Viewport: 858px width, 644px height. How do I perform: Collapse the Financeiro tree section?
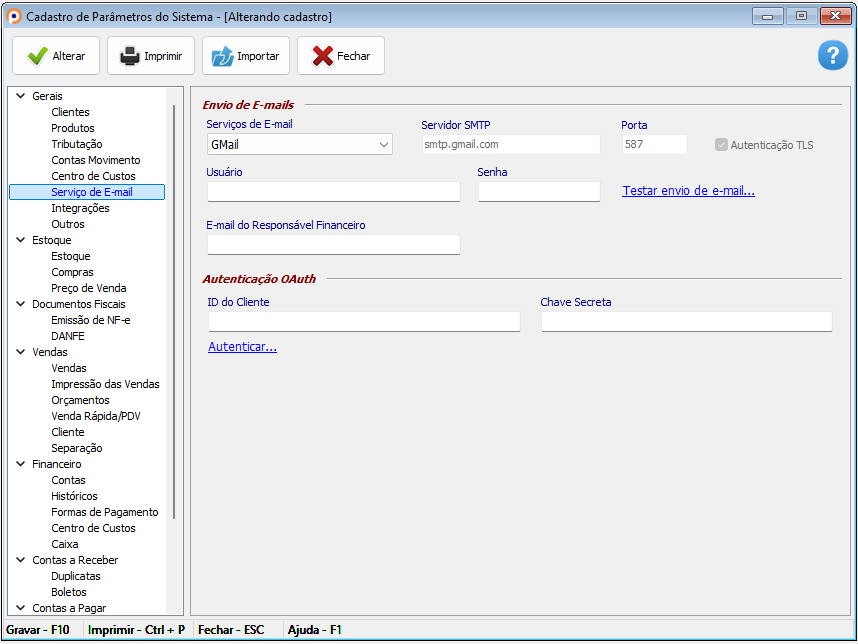tap(20, 464)
